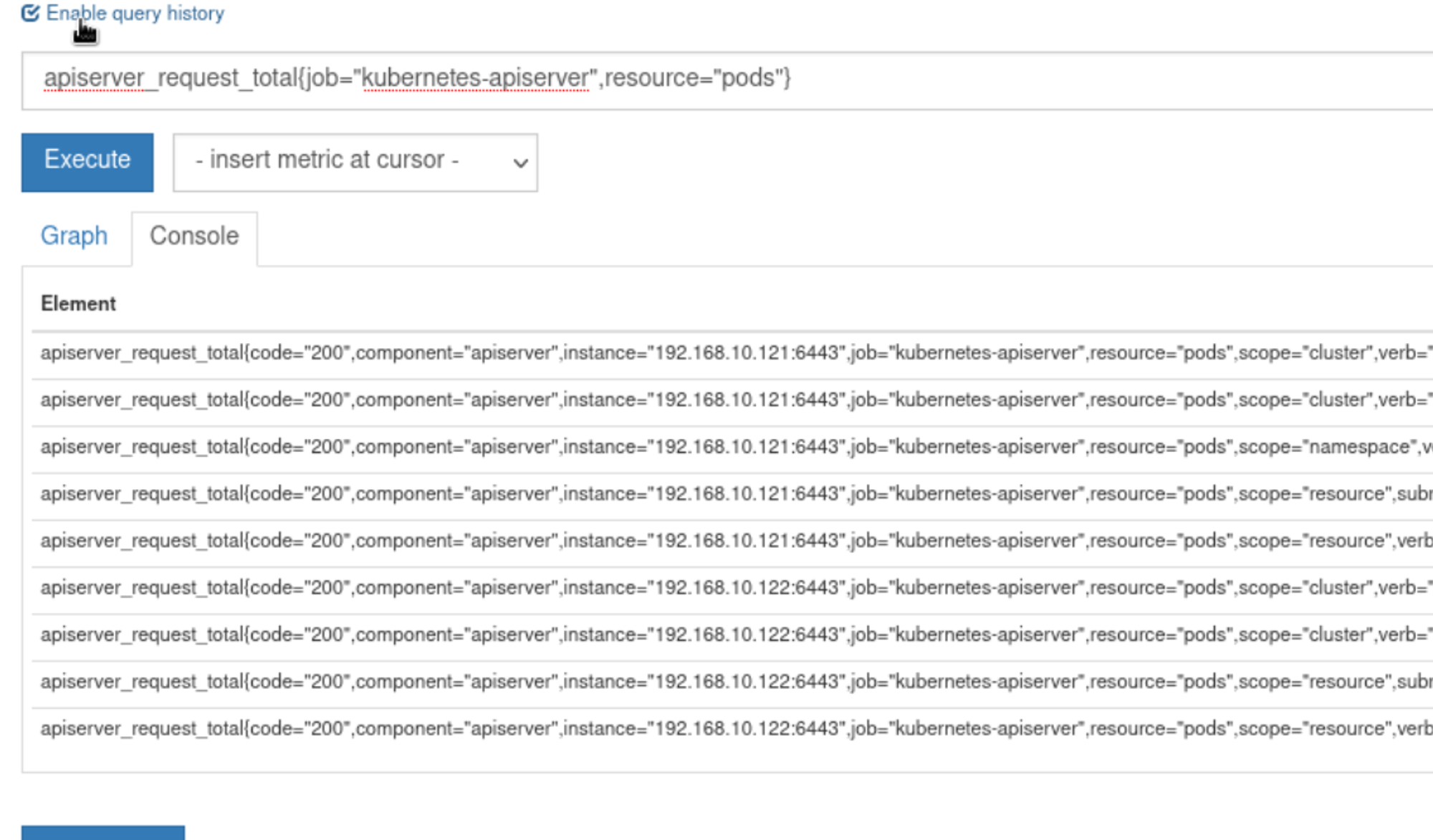1433x840 pixels.
Task: Toggle the Enable query history checkbox icon
Action: 30,13
